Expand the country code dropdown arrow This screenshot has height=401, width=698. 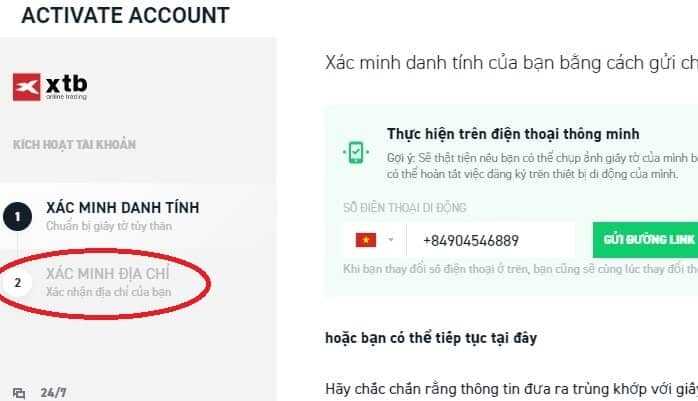pos(390,240)
